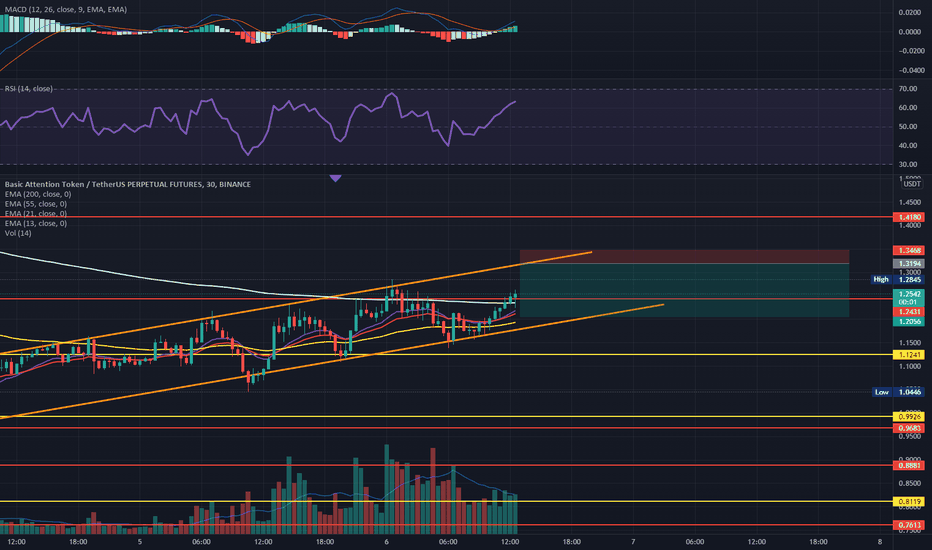Select the 0.8881 red price level label
Viewport: 932px width, 550px height.
tap(909, 466)
